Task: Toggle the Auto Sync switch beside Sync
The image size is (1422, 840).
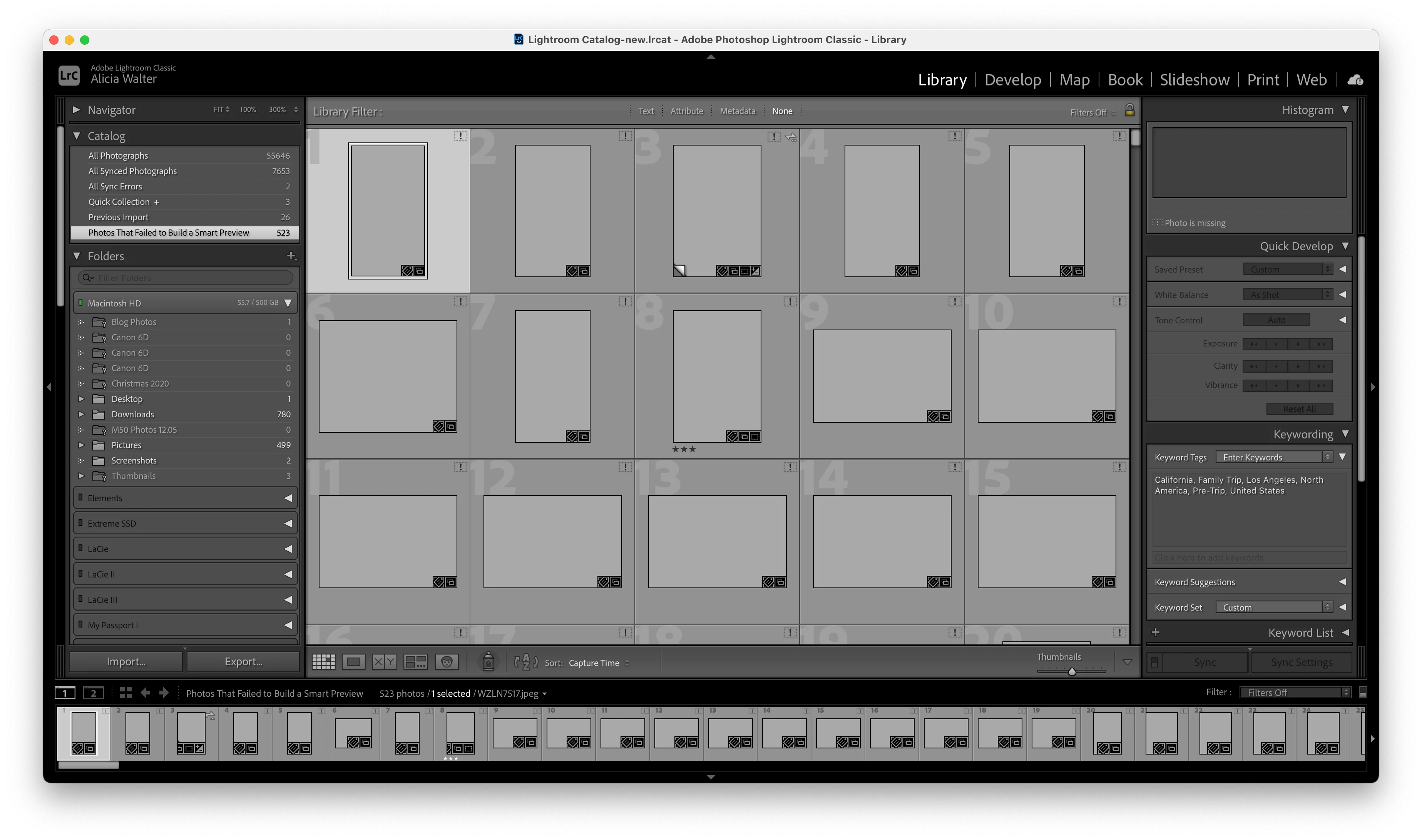Action: point(1154,662)
